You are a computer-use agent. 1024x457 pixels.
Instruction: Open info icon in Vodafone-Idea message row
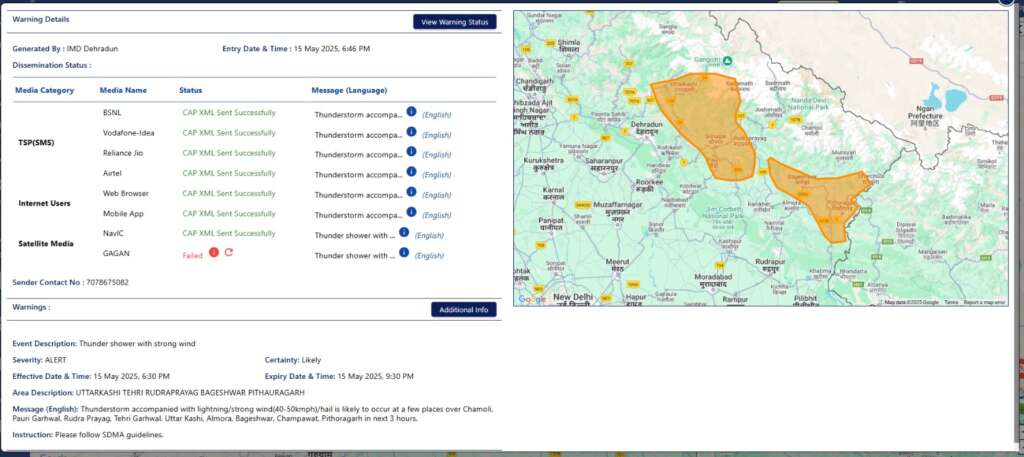coord(411,132)
